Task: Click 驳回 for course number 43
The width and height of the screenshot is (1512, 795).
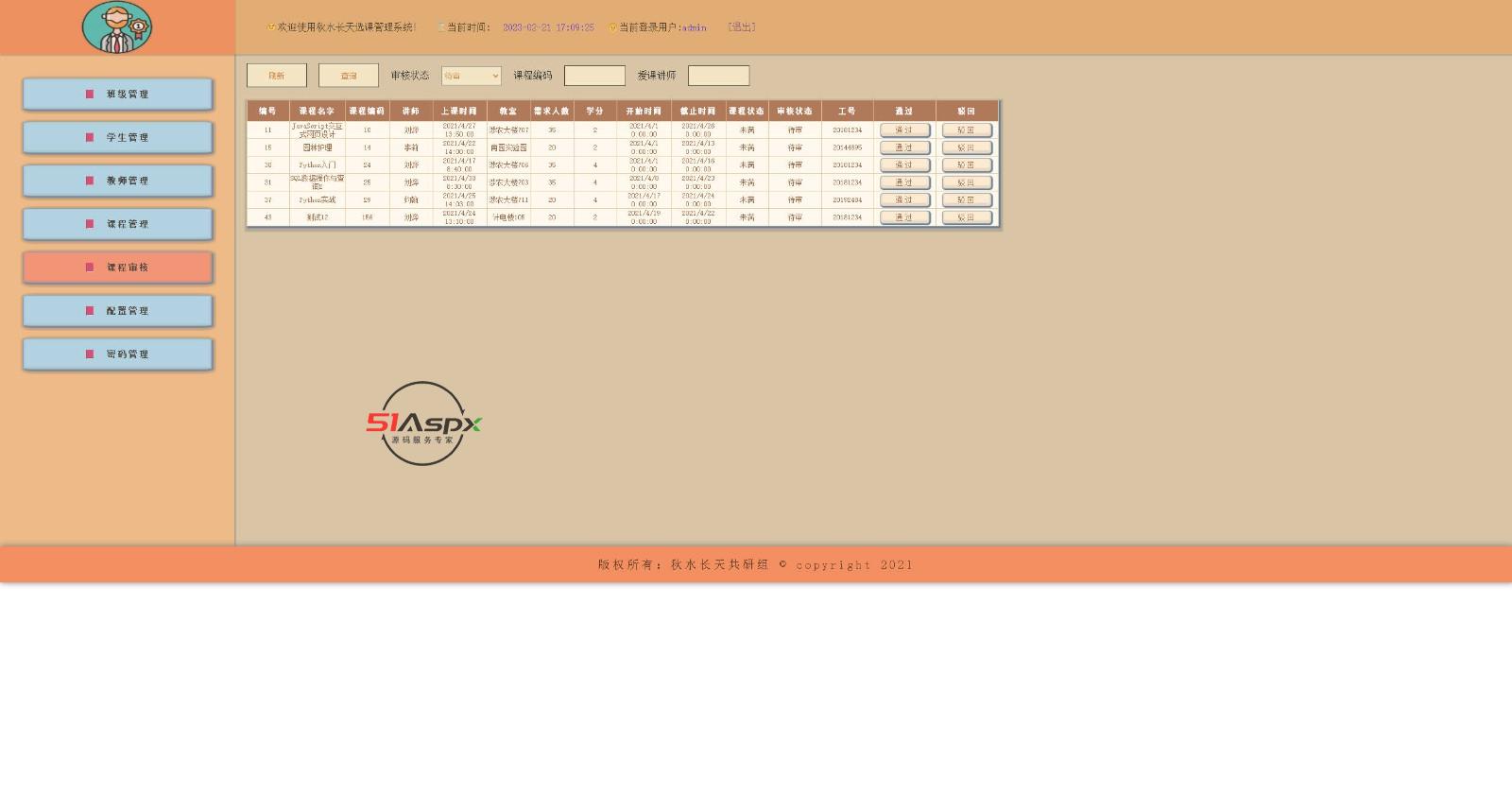Action: tap(967, 217)
